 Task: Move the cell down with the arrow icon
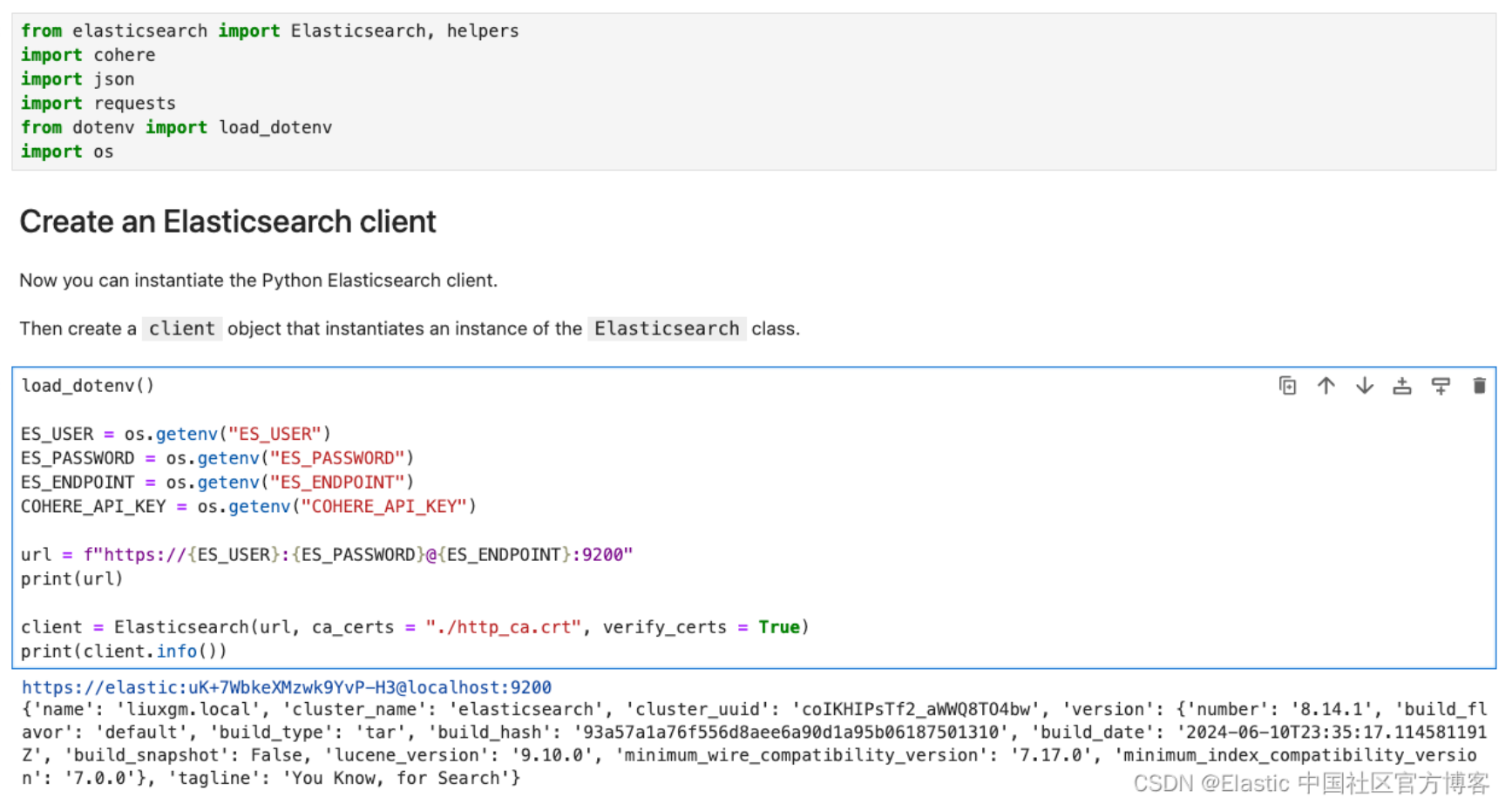[x=1365, y=386]
